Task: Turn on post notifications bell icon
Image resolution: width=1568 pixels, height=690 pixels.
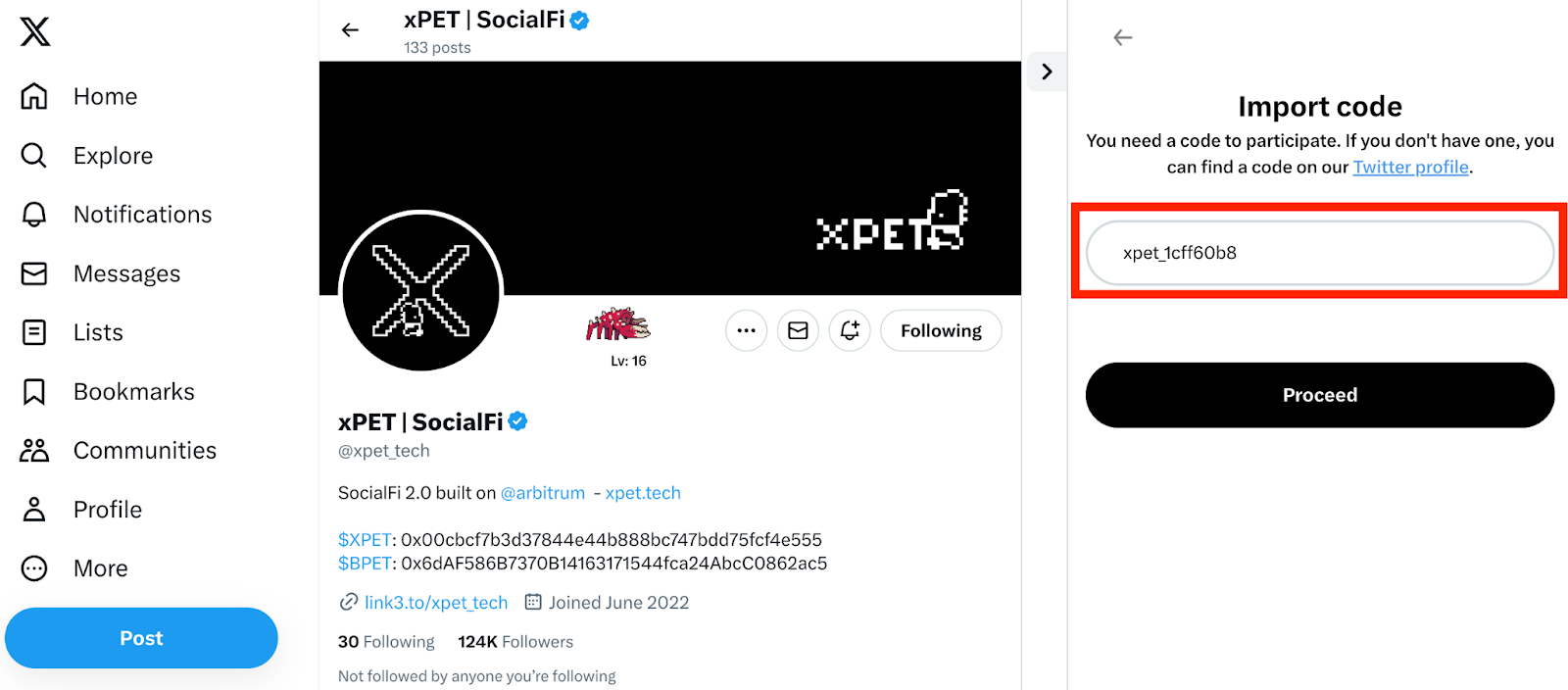Action: [850, 331]
